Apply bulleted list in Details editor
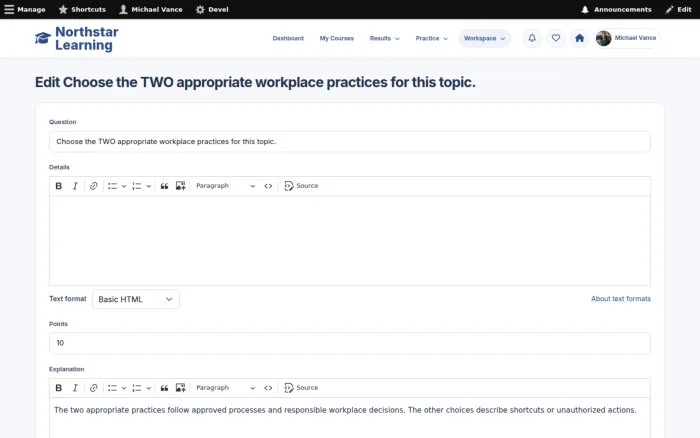This screenshot has width=700, height=438. click(112, 186)
